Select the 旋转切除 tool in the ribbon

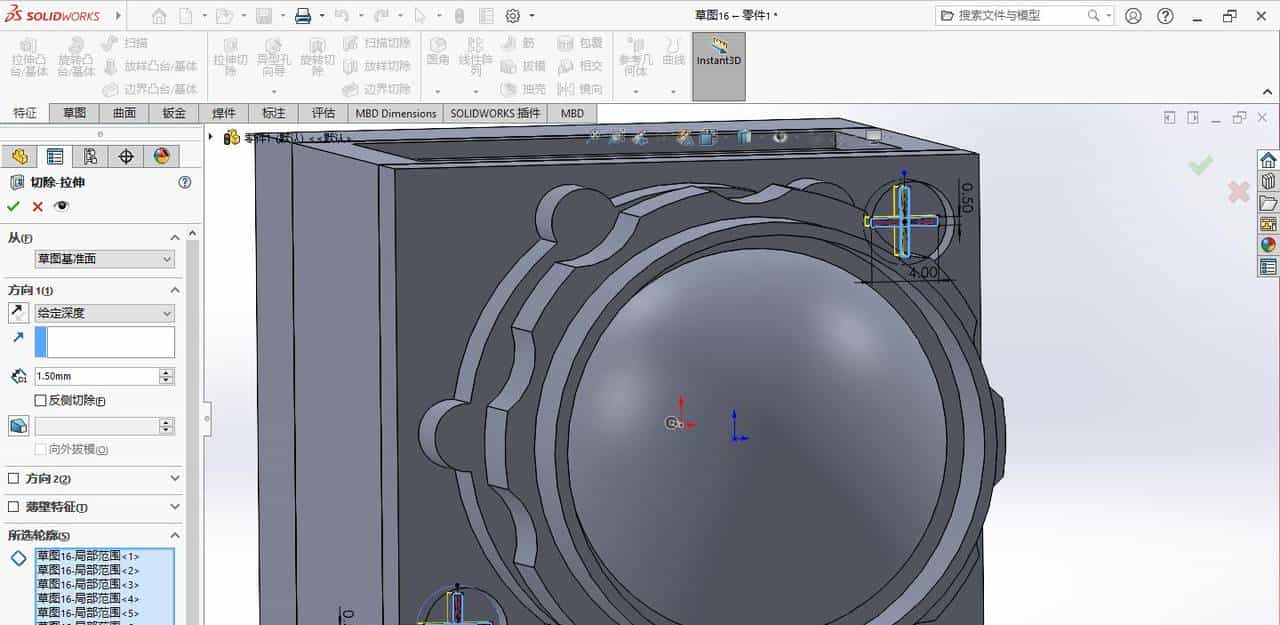[318, 55]
